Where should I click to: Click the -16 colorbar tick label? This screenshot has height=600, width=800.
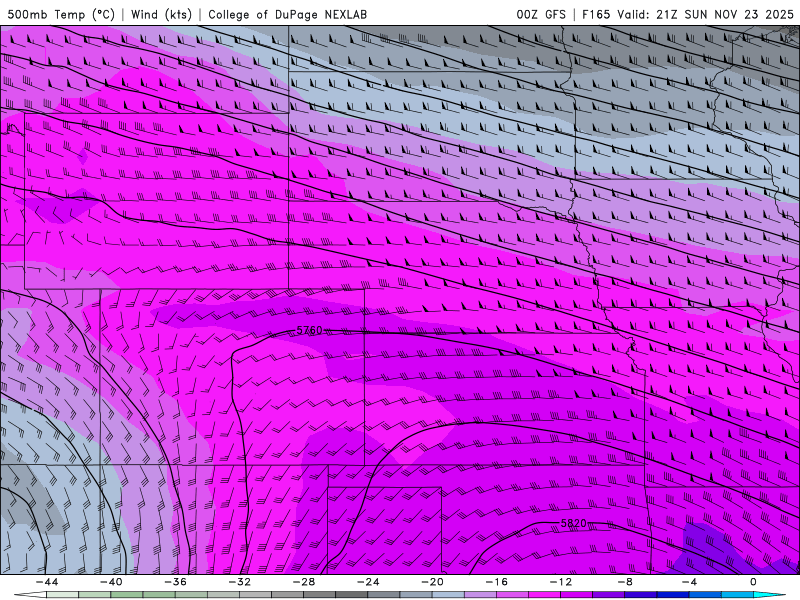click(496, 582)
